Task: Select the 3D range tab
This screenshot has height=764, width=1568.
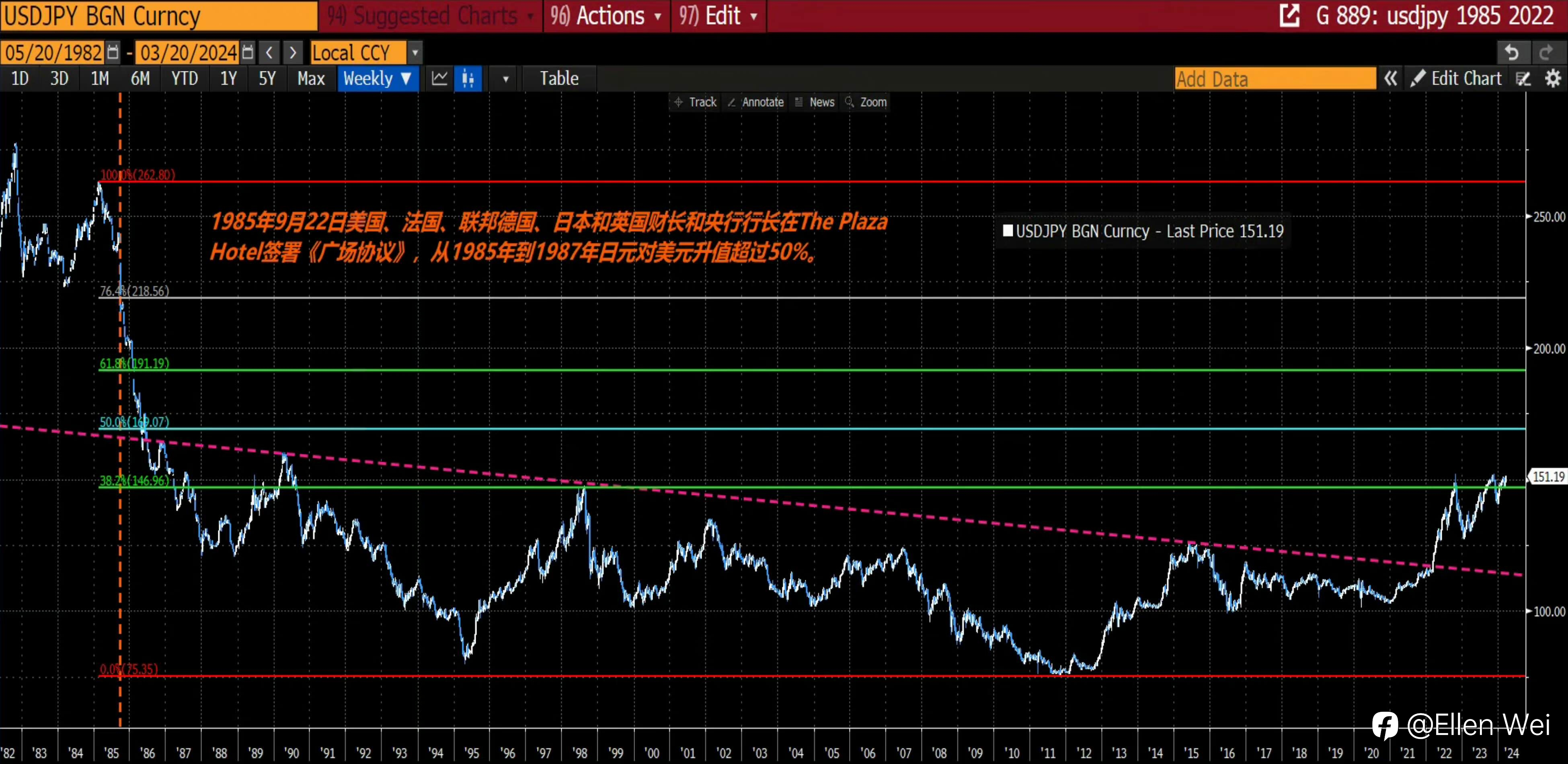Action: point(59,78)
